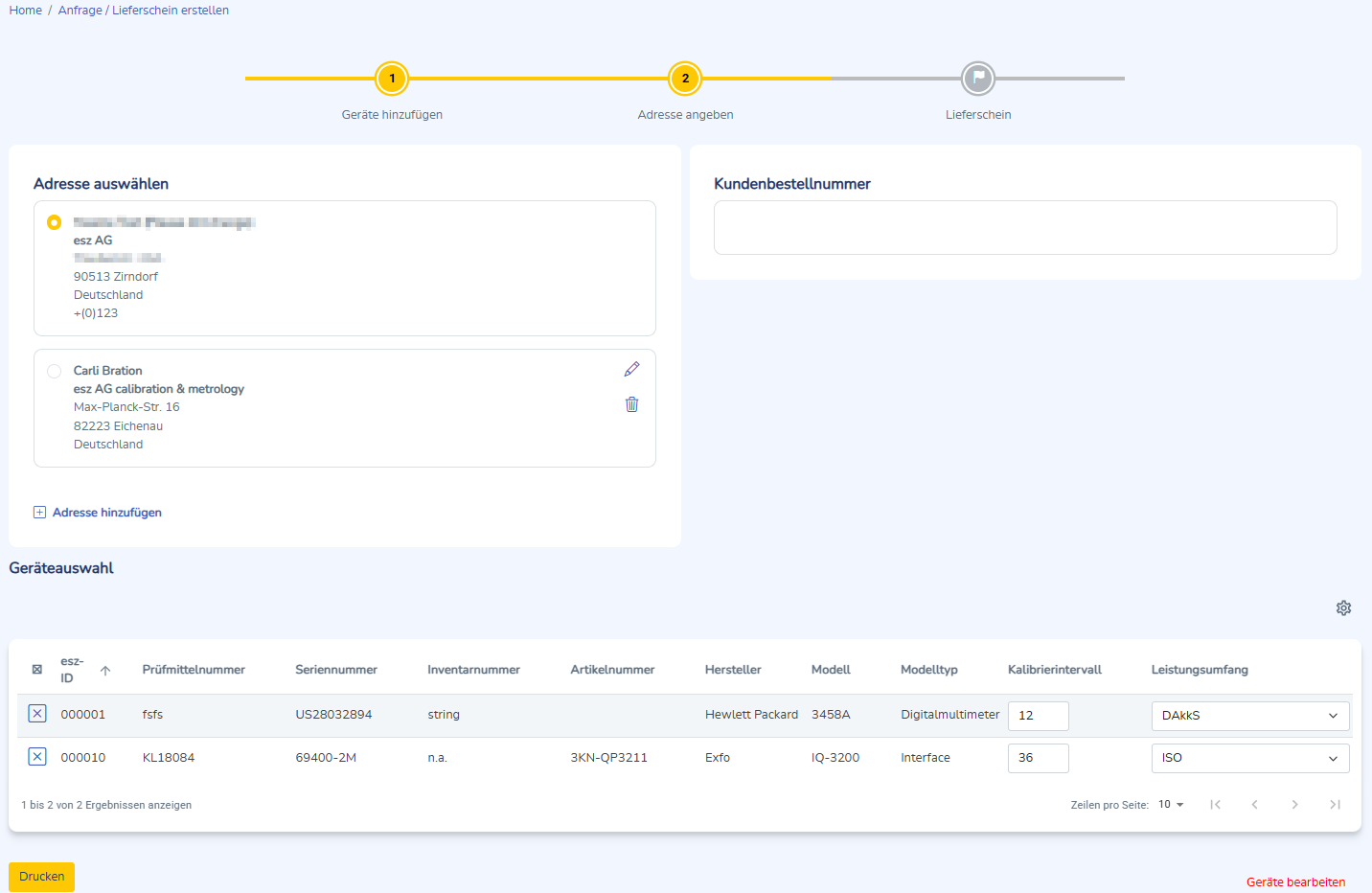Open table settings gear icon
The width and height of the screenshot is (1372, 893).
1343,608
